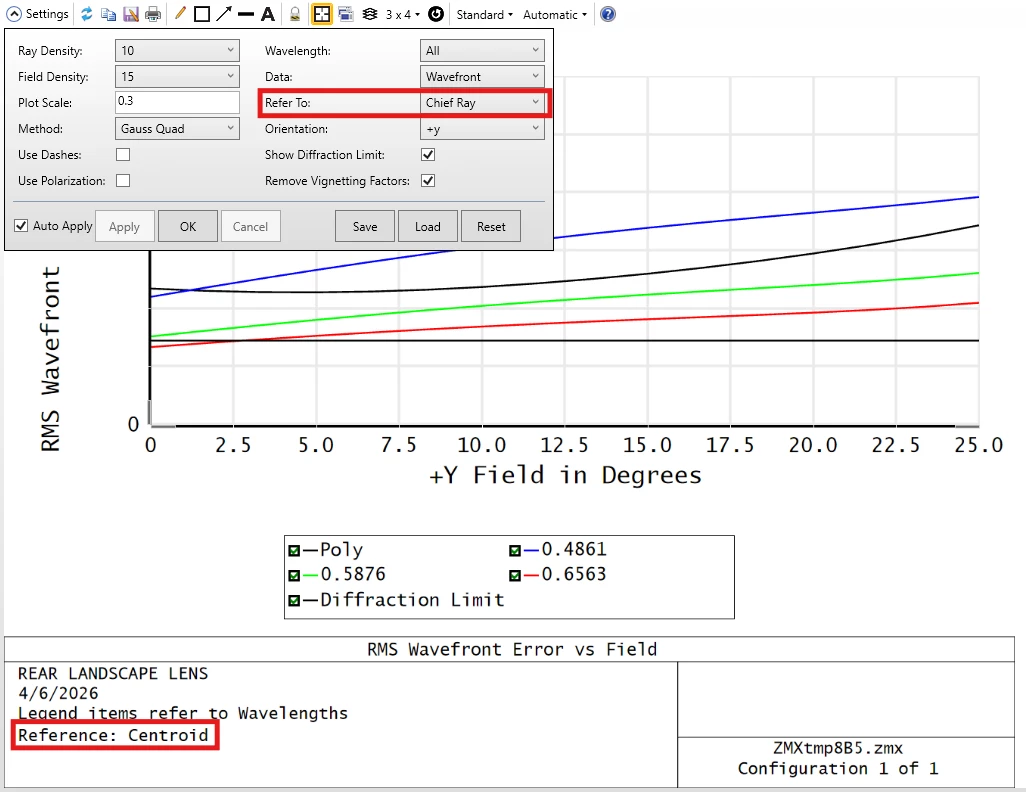Click the 4/6/2026 date text

[x=58, y=693]
